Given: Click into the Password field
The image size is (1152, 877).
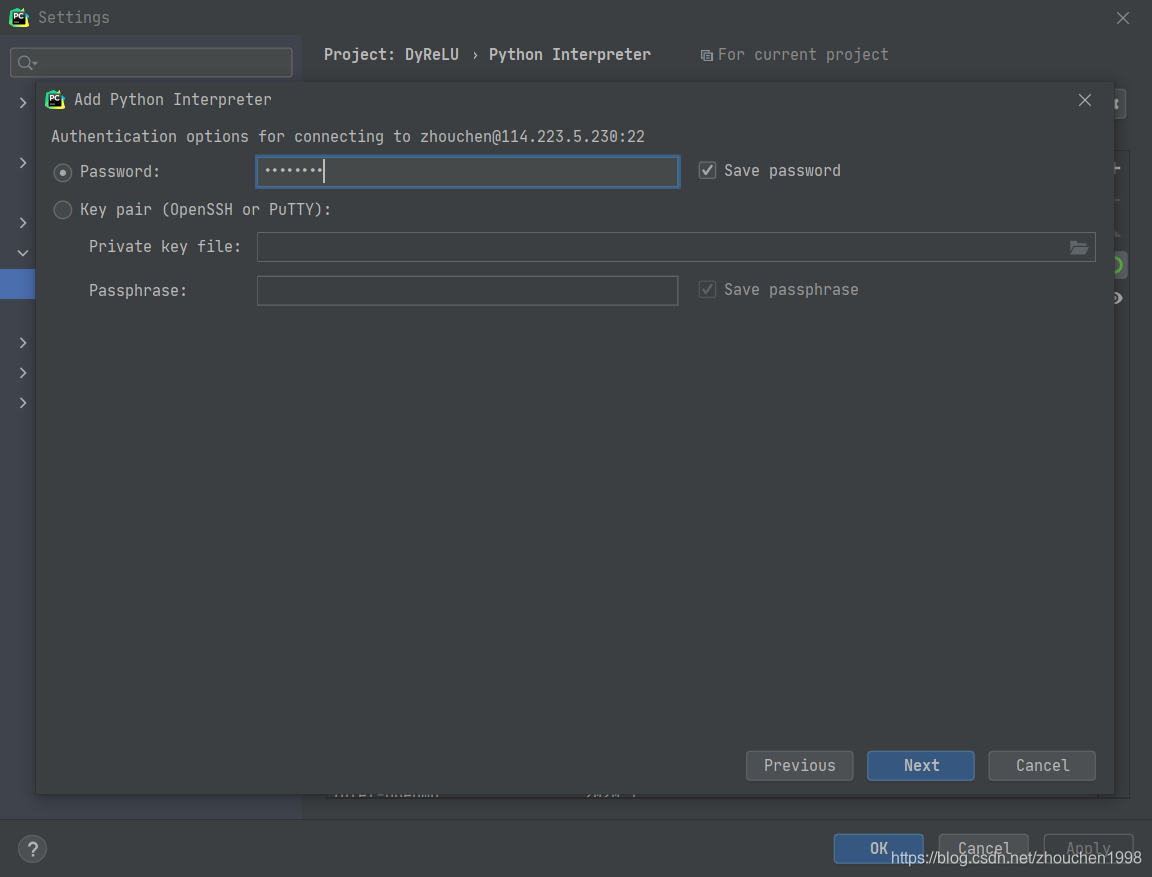Looking at the screenshot, I should point(467,172).
